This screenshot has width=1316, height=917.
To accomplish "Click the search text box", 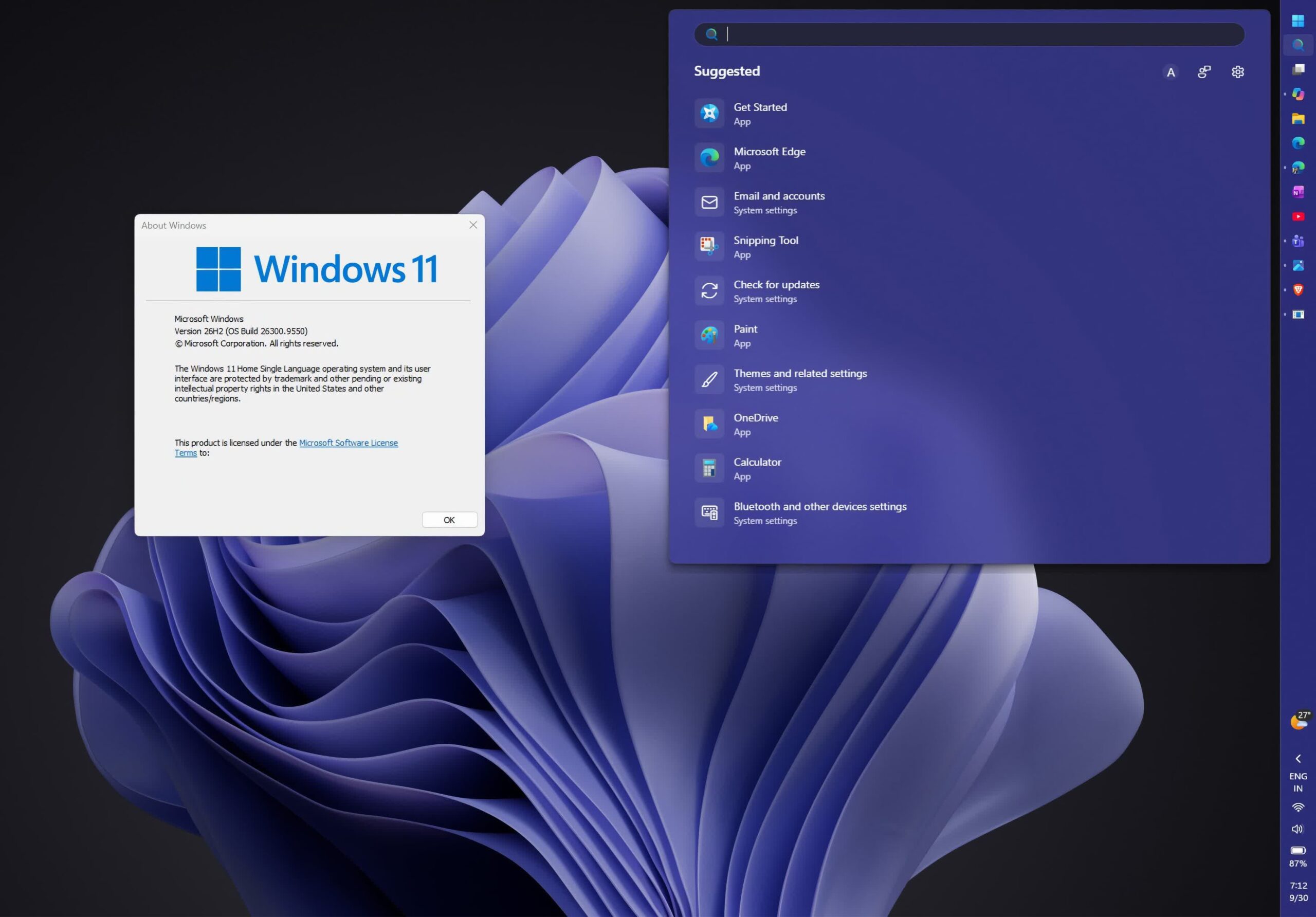I will point(969,34).
